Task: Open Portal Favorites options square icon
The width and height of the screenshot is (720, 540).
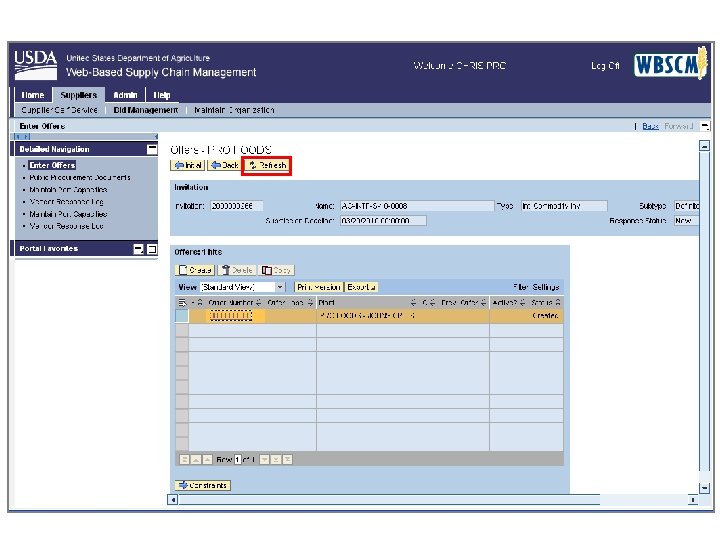Action: tap(152, 249)
